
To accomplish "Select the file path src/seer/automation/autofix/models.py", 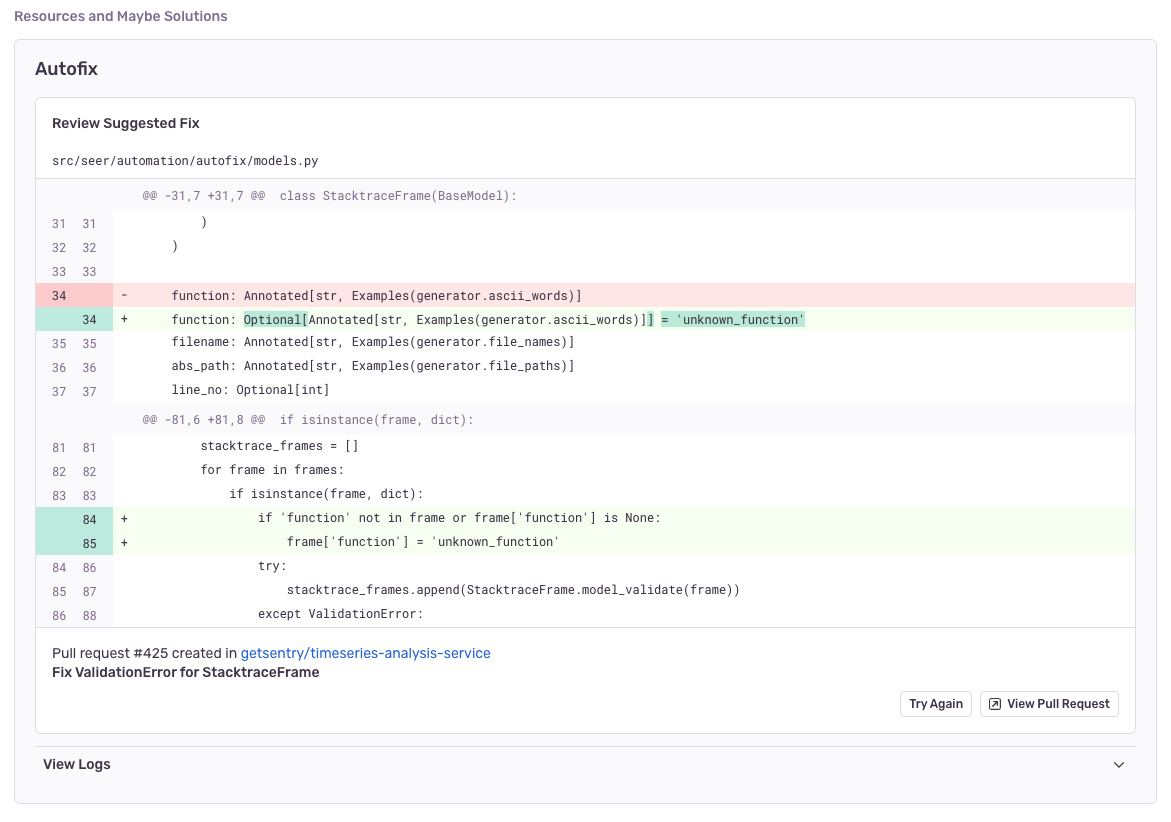I will pyautogui.click(x=185, y=161).
